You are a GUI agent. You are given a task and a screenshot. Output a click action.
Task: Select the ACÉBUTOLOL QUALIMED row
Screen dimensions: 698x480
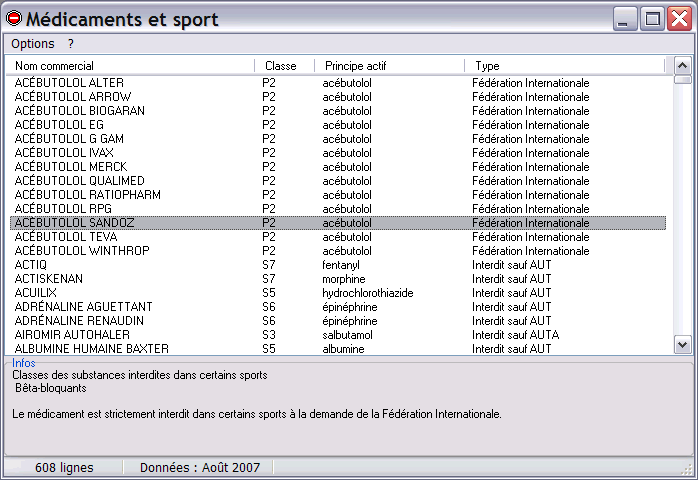338,181
